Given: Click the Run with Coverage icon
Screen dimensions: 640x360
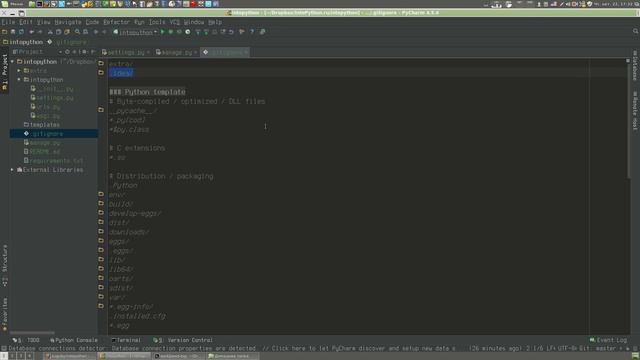Looking at the screenshot, I should tap(179, 32).
